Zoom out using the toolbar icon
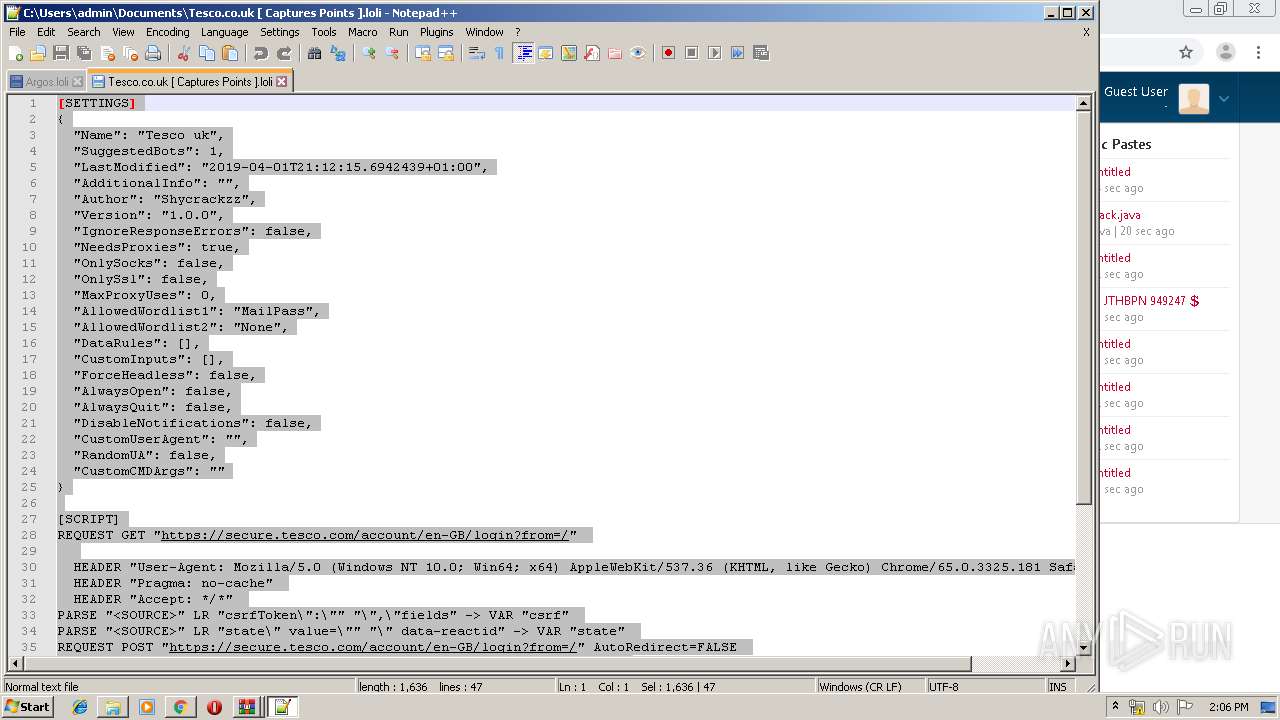Screen dimensions: 1280x720 392,53
